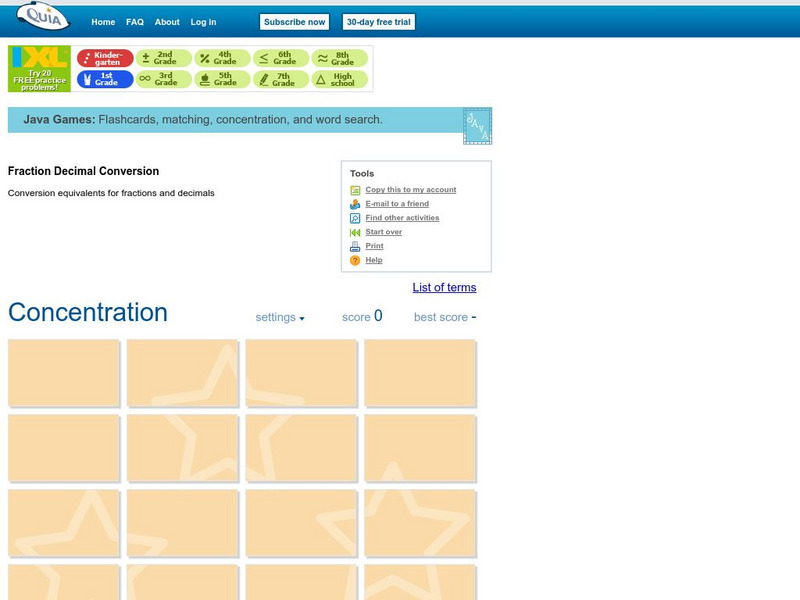Click the orange help question icon
This screenshot has width=800, height=600.
click(355, 261)
